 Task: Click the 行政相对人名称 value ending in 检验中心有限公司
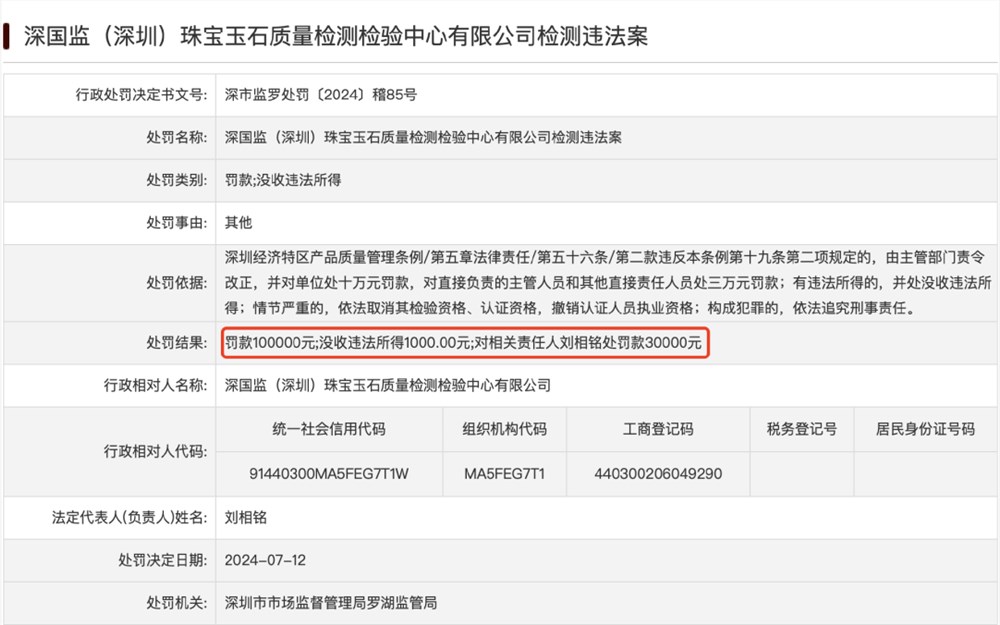click(388, 386)
